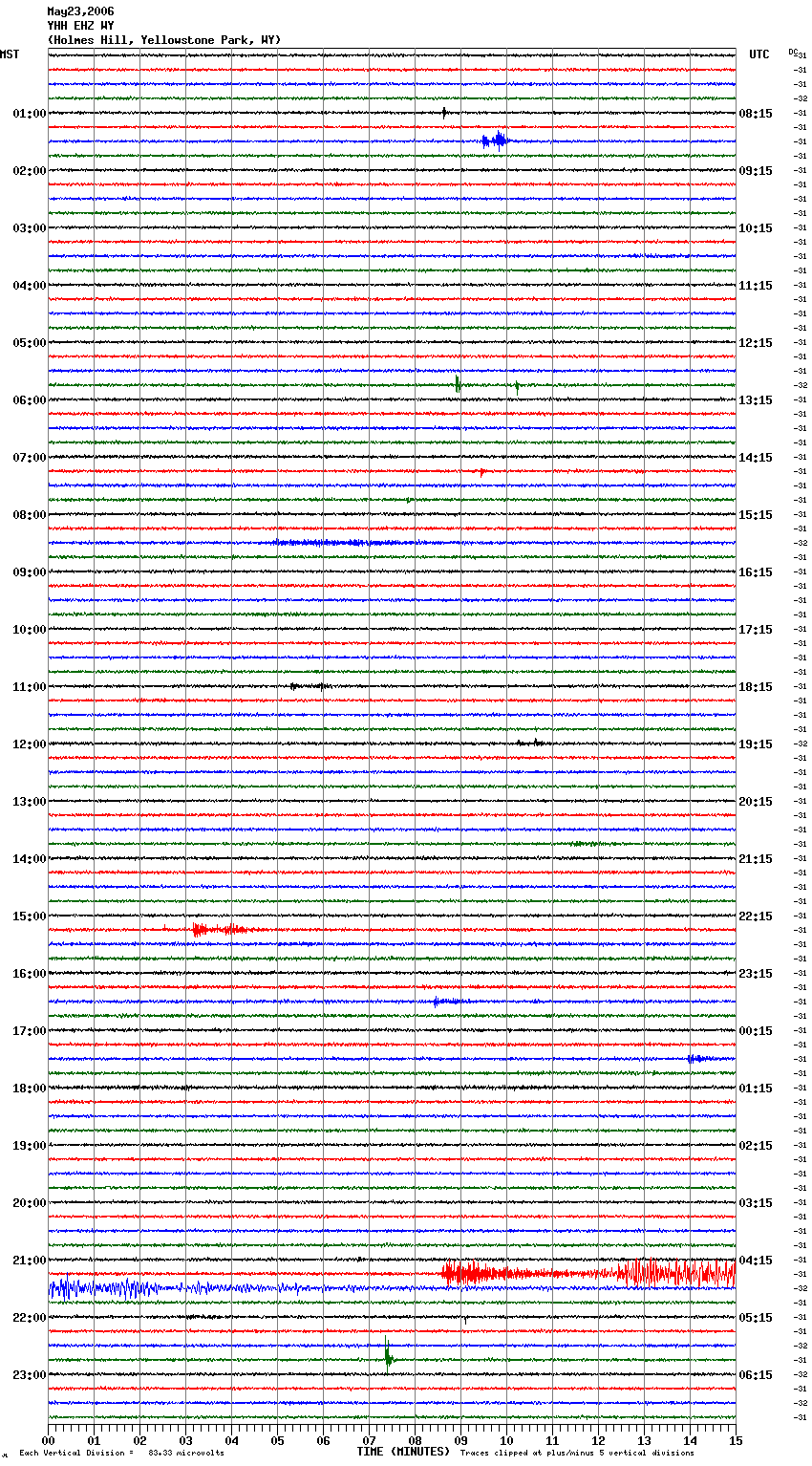Select the 02:00 MST time label
This screenshot has height=1466, width=812.
pos(30,171)
